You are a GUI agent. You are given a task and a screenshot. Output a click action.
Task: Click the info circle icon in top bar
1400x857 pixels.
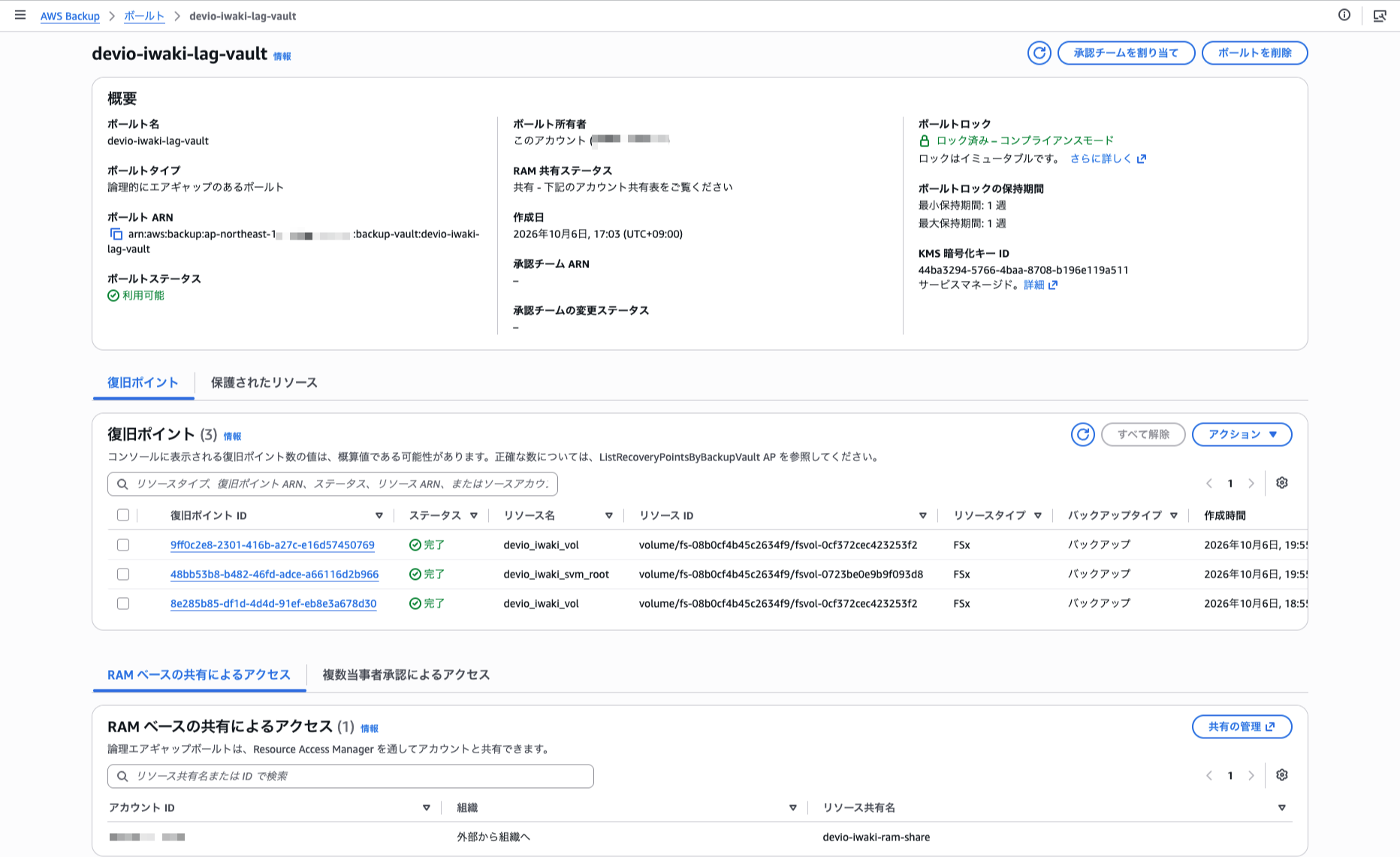pyautogui.click(x=1344, y=15)
